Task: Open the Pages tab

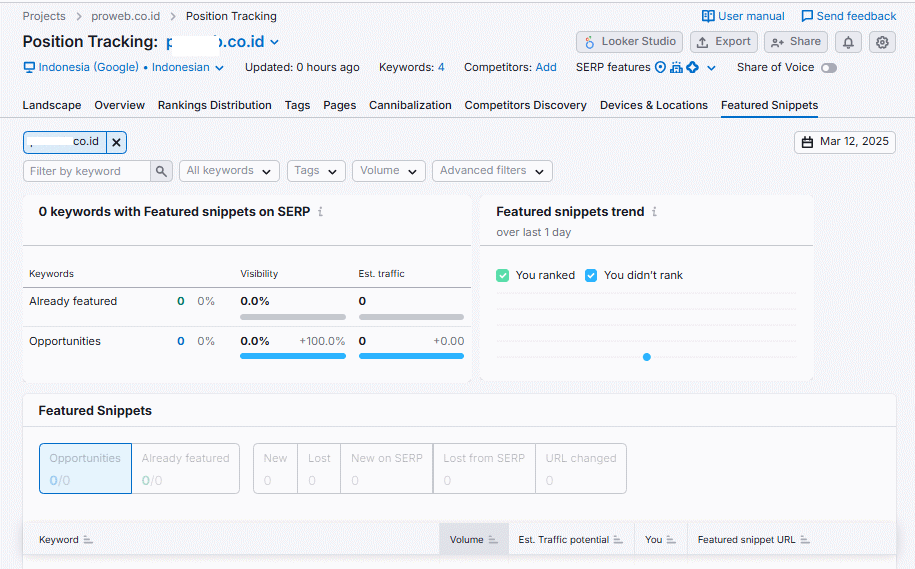Action: (340, 105)
